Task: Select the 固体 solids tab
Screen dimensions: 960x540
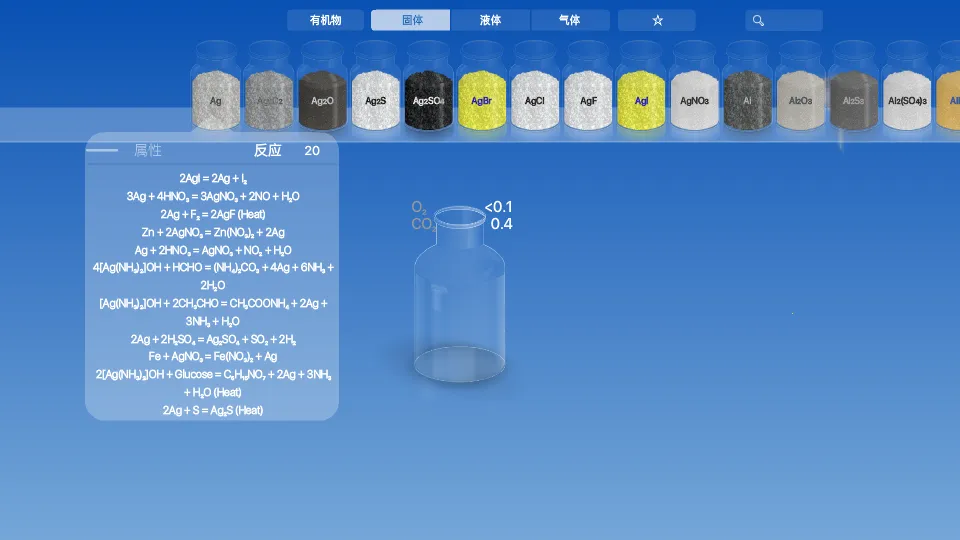Action: click(411, 20)
